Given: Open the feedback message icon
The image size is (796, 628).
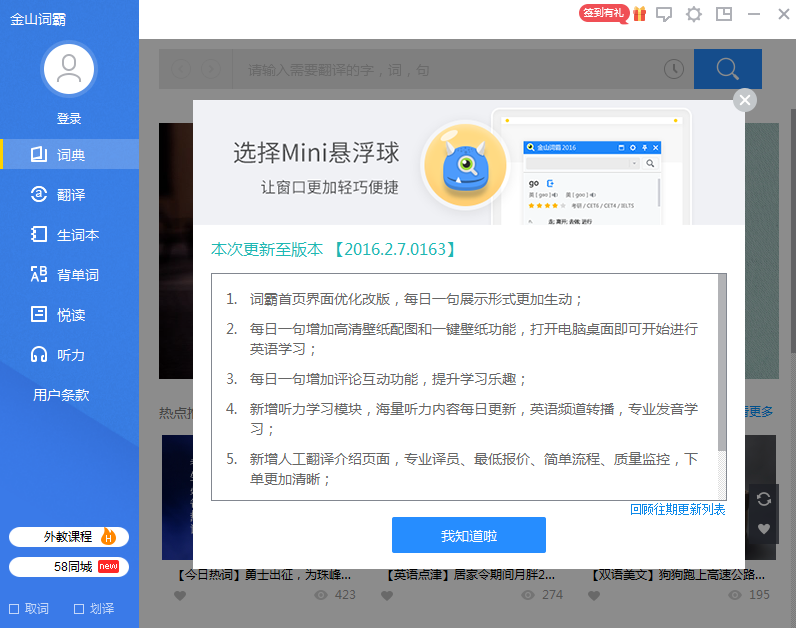Looking at the screenshot, I should (664, 14).
